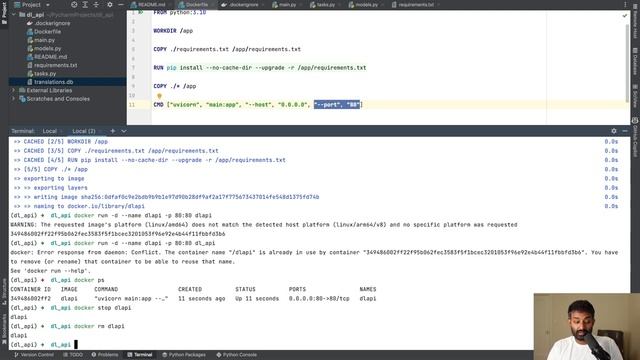This screenshot has height=360, width=640.
Task: Switch to the requirements.txt editor tab
Action: click(x=415, y=5)
